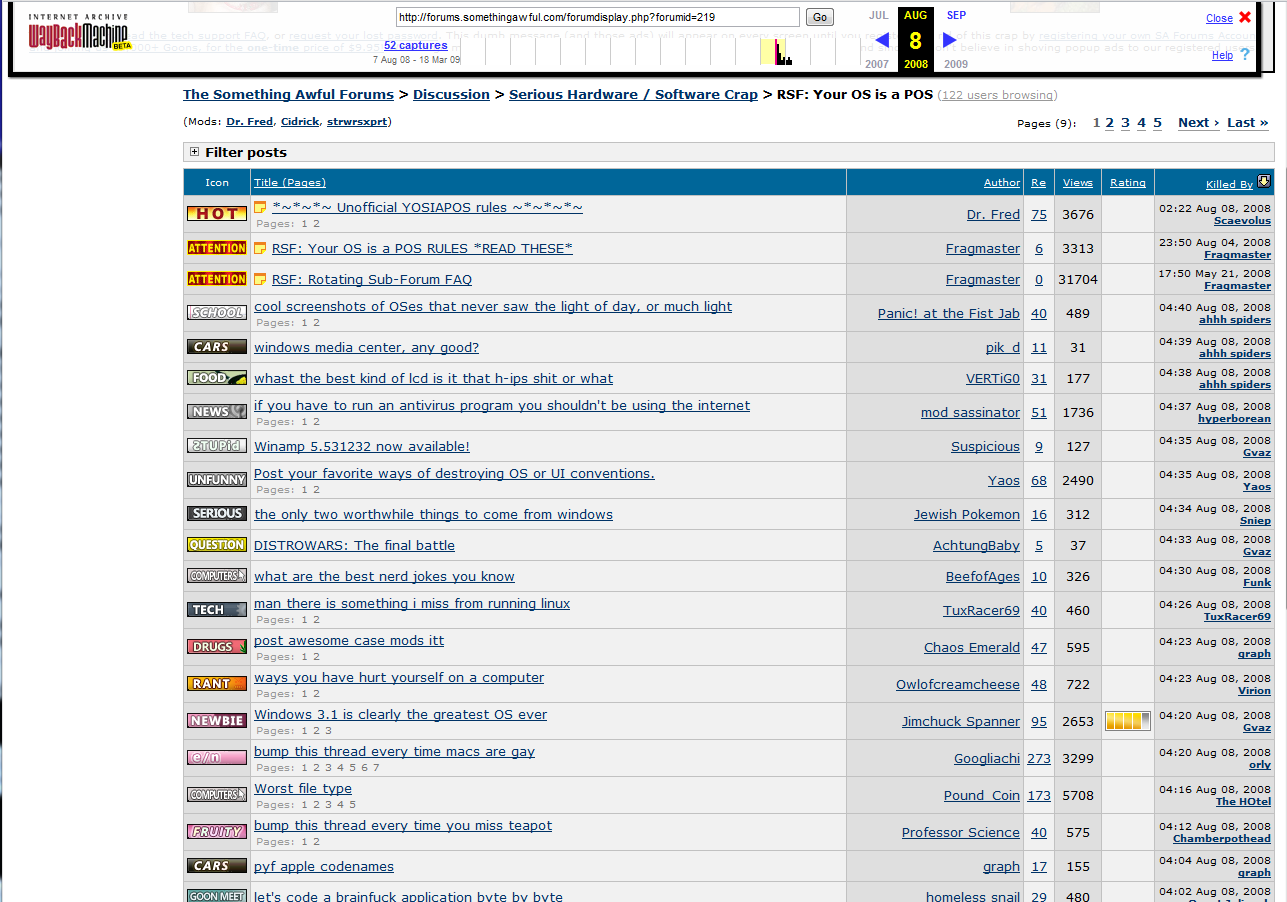
Task: Click the Close link in Wayback toolbar
Action: point(1219,18)
